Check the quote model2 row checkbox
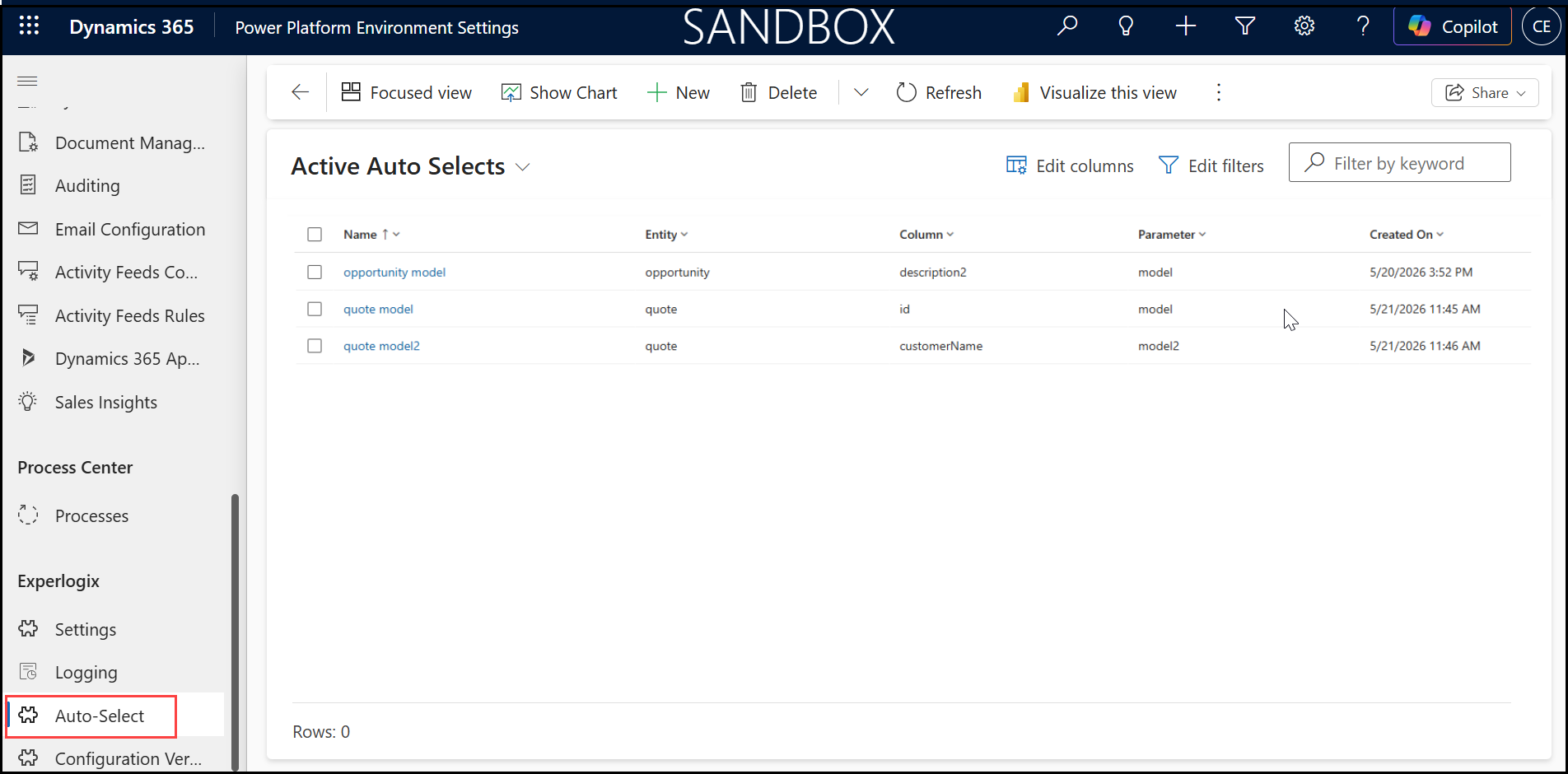 pyautogui.click(x=315, y=346)
